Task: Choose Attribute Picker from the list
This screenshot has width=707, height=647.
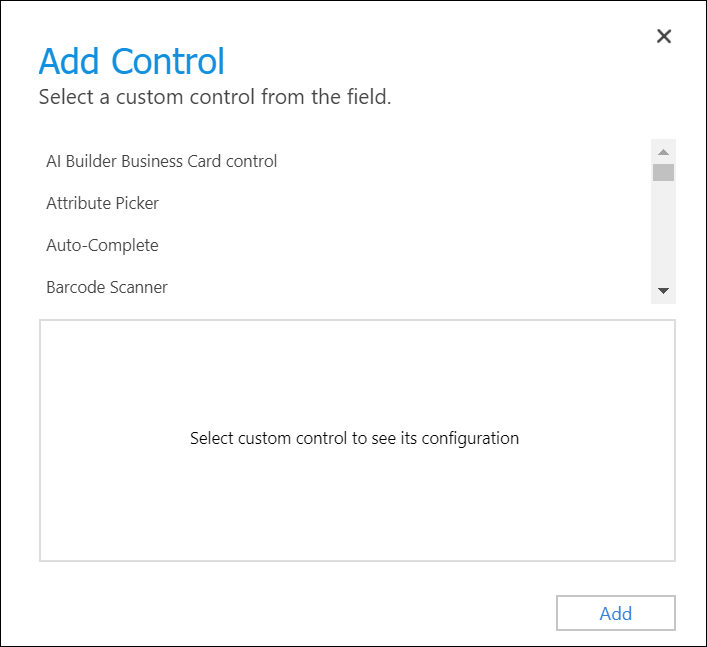Action: coord(345,203)
